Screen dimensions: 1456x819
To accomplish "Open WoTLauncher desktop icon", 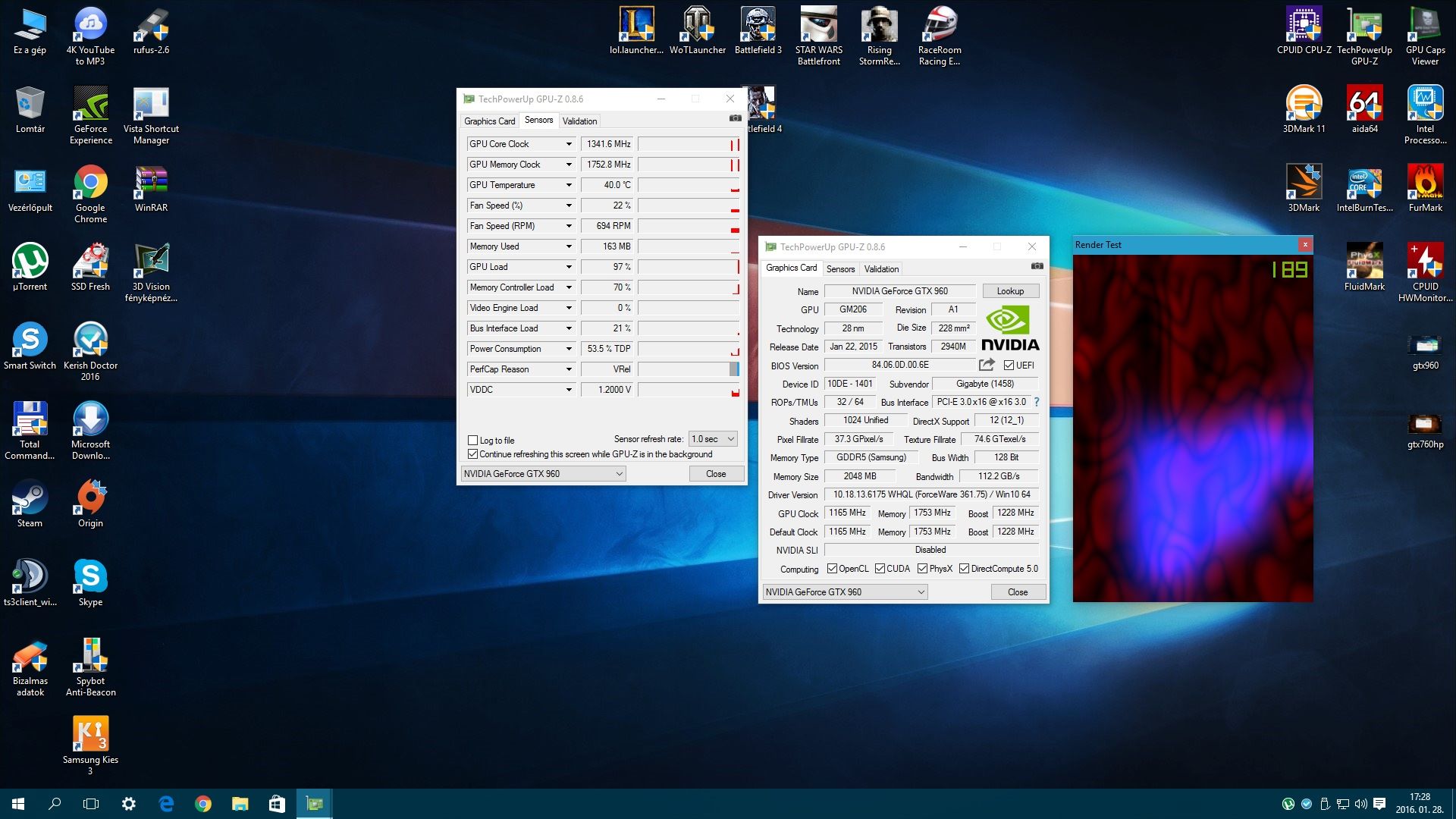I will coord(697,30).
